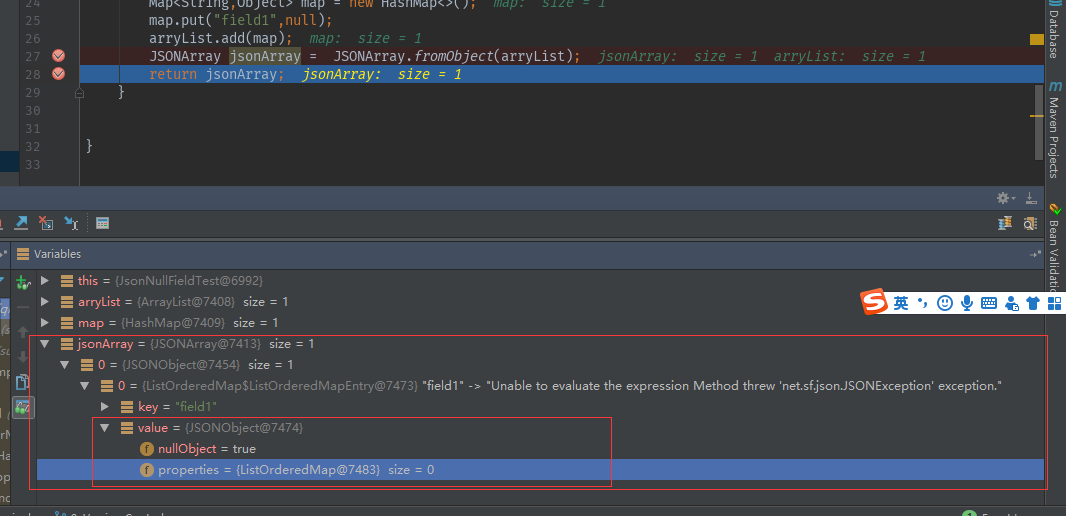Open the Sogou soft keyboard icon
1066x516 pixels.
click(989, 303)
